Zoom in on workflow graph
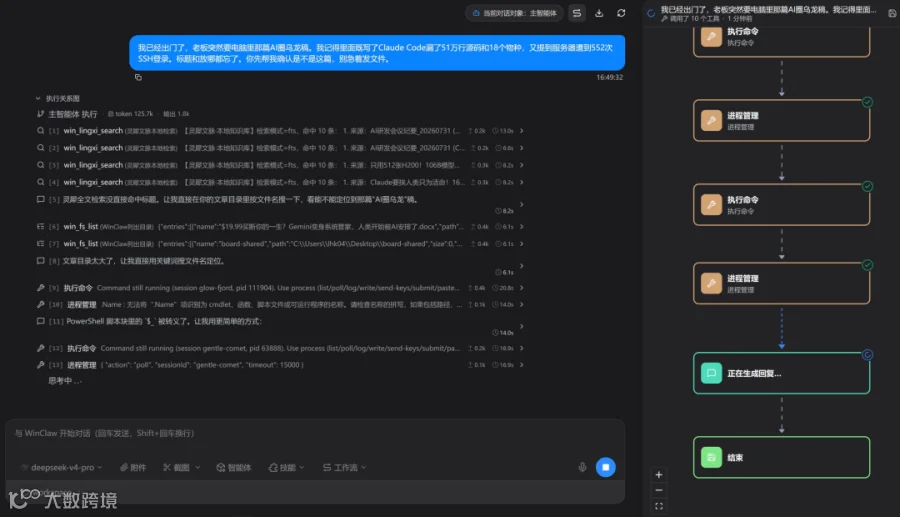The width and height of the screenshot is (900, 517). 659,475
